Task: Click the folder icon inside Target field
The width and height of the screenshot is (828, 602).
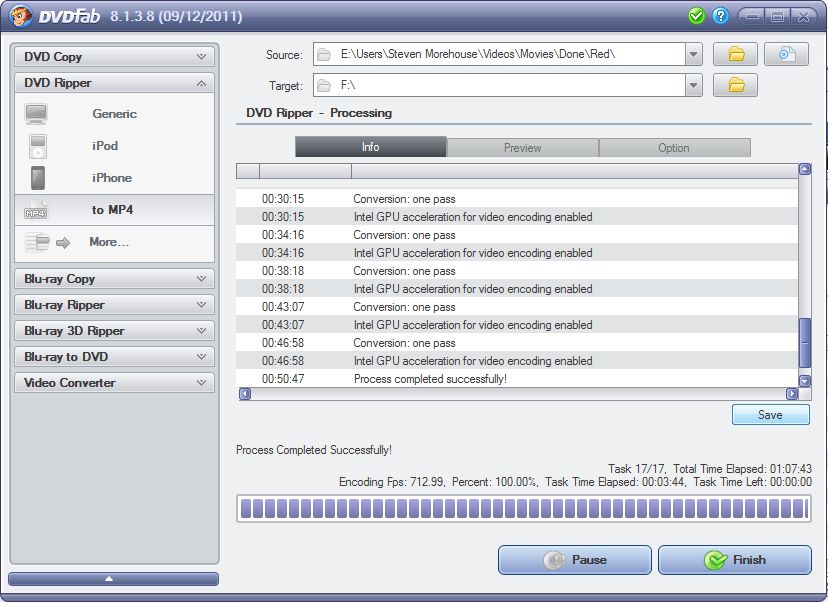Action: [x=324, y=86]
